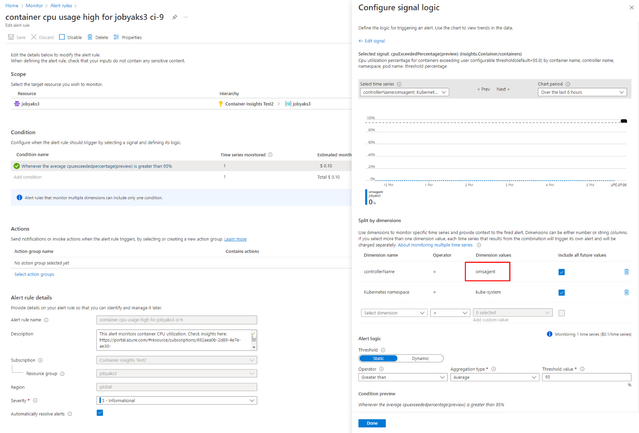The height and width of the screenshot is (433, 639).
Task: Click Add condition
Action: 28,177
